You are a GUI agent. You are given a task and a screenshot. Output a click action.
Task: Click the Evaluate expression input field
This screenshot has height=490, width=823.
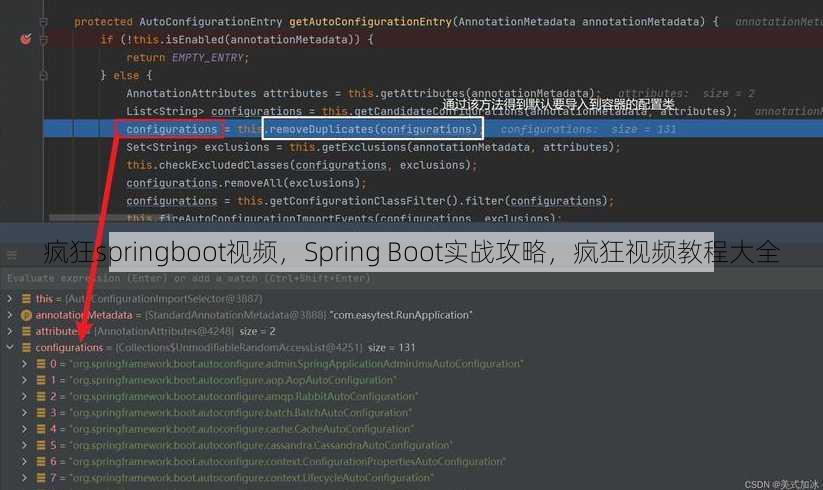[412, 279]
